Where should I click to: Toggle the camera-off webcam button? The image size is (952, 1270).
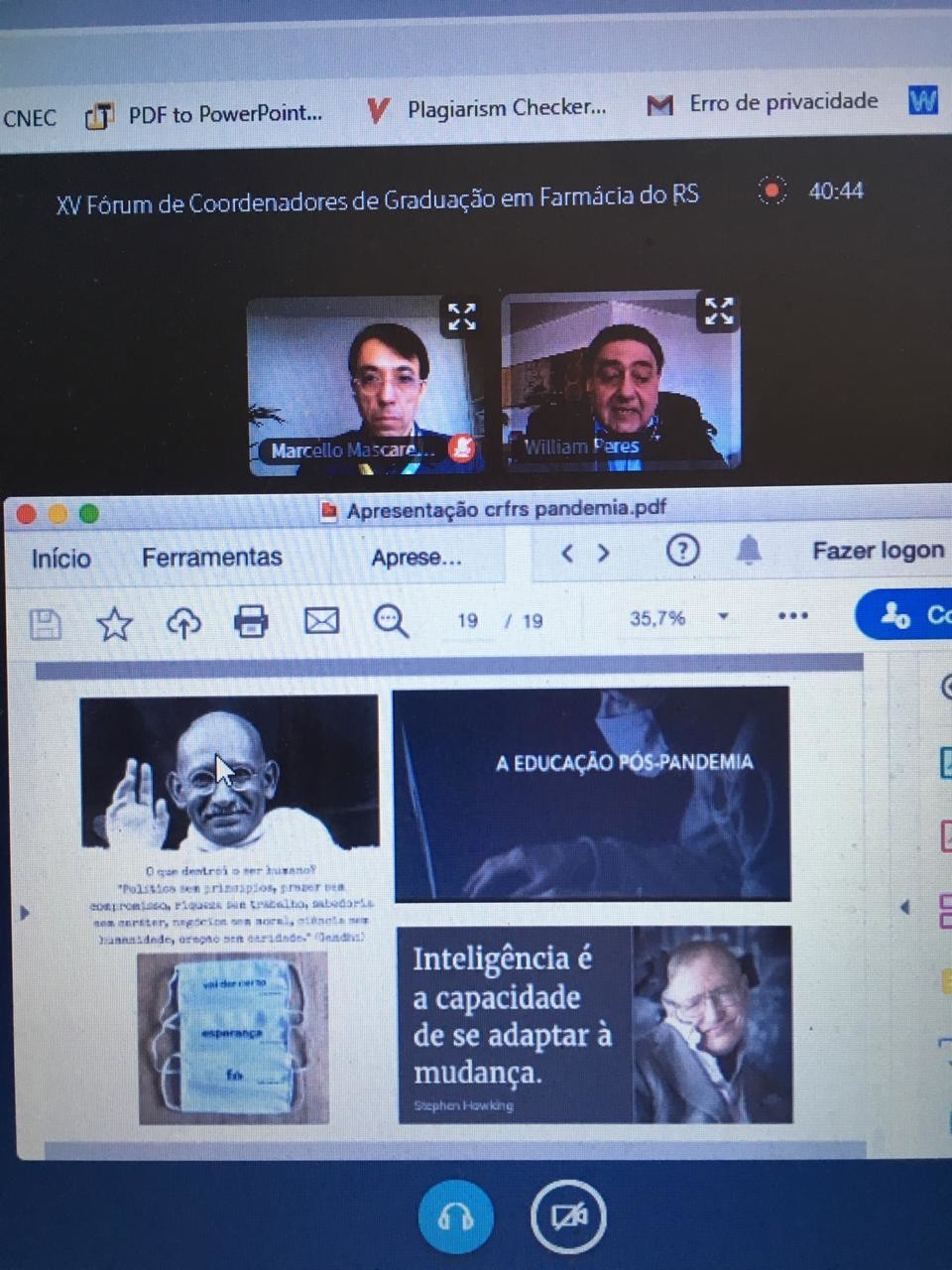pyautogui.click(x=568, y=1215)
